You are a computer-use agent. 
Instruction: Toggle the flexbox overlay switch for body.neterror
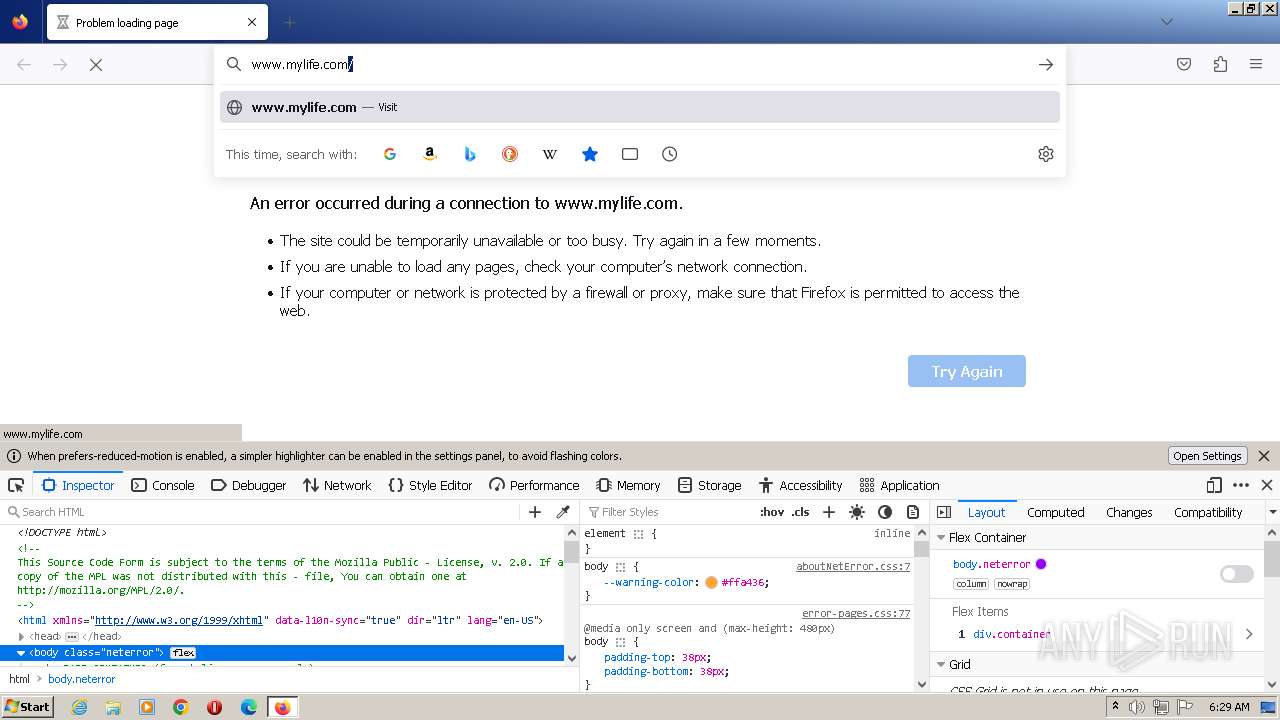tap(1237, 574)
